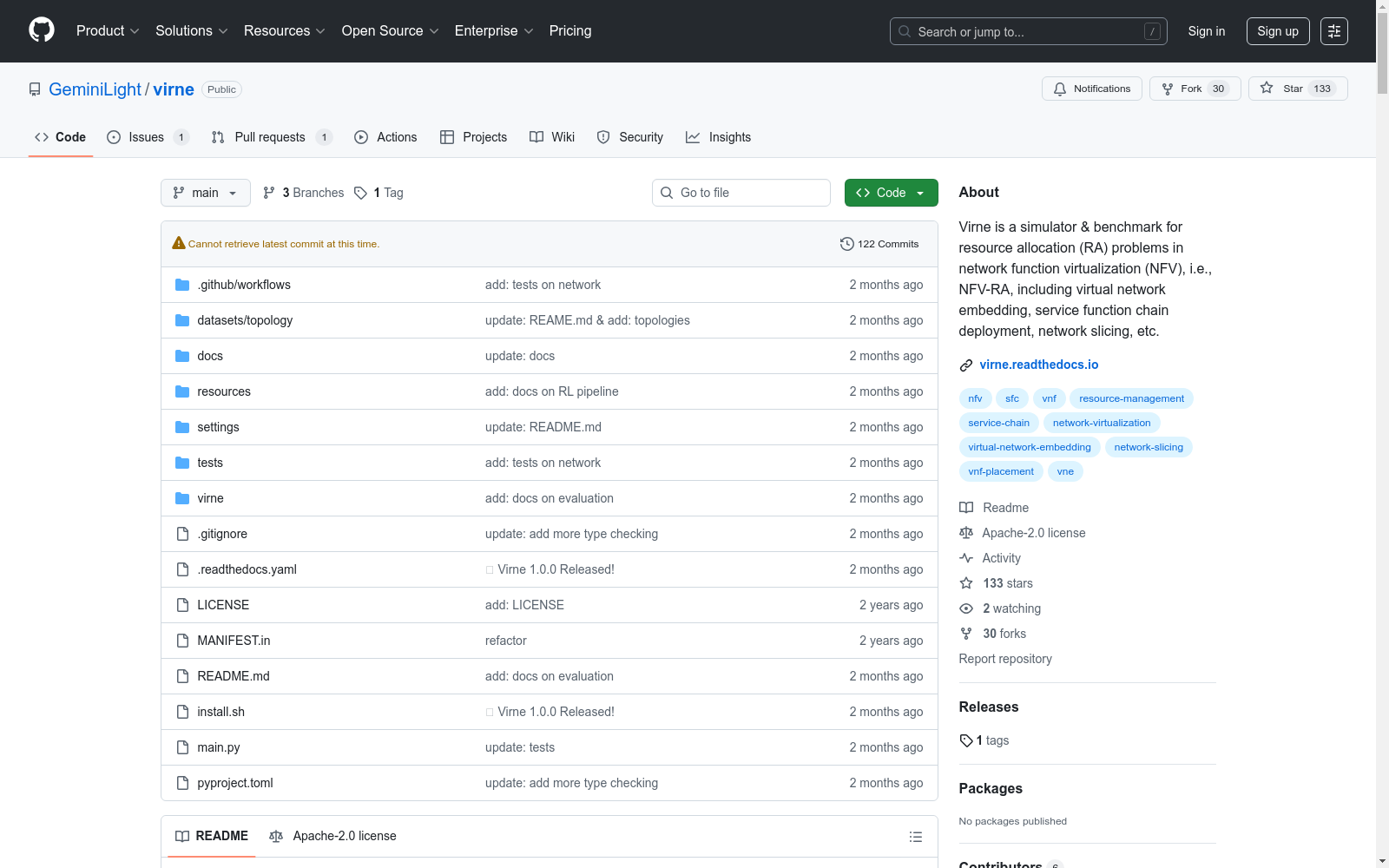Switch to the Issues tab
The image size is (1389, 868).
coord(148,137)
